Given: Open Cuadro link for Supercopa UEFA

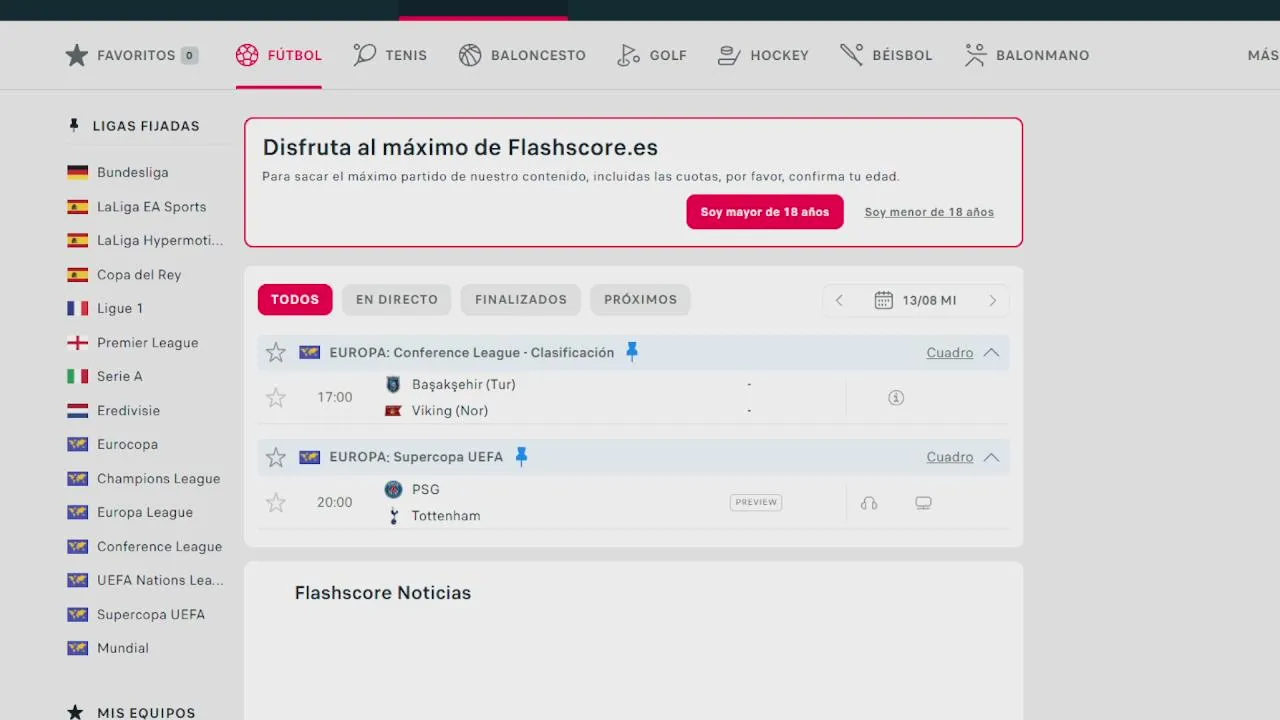Looking at the screenshot, I should tap(949, 457).
